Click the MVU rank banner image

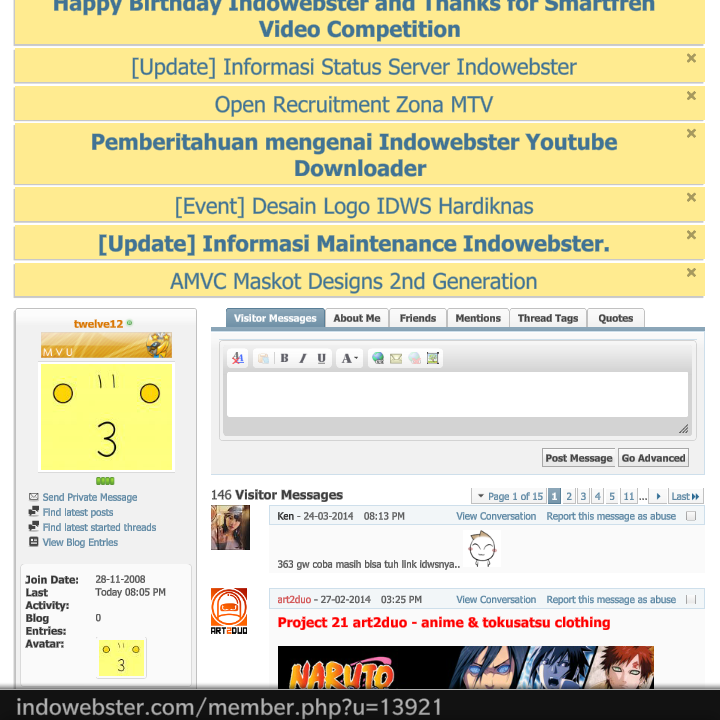107,345
